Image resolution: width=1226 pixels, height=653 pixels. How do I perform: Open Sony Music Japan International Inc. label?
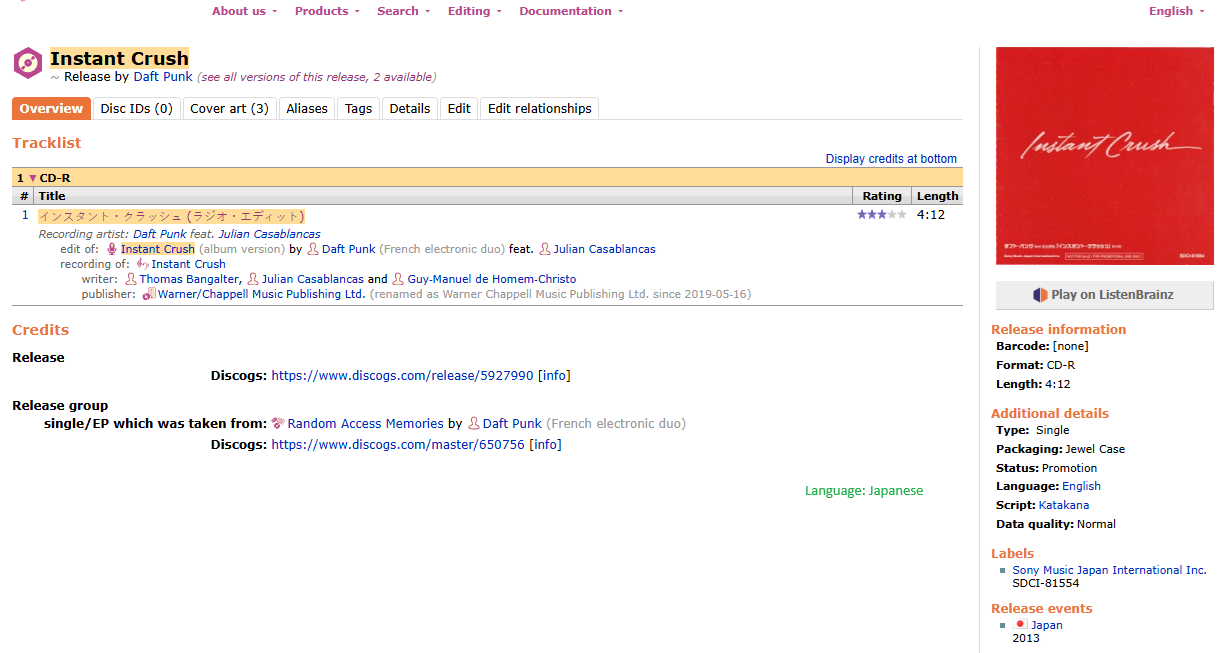1110,570
